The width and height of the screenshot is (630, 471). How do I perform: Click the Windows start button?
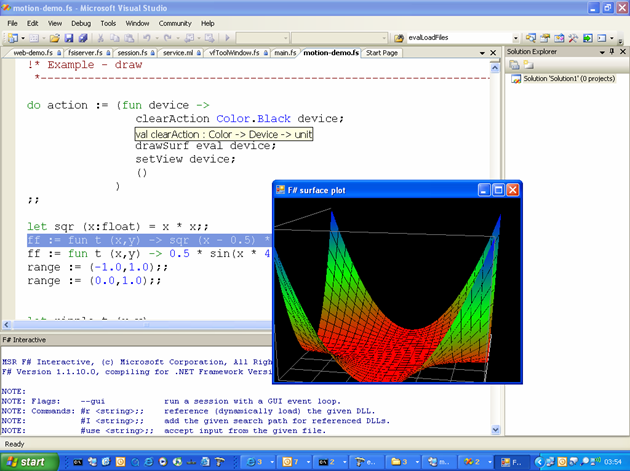(29, 462)
